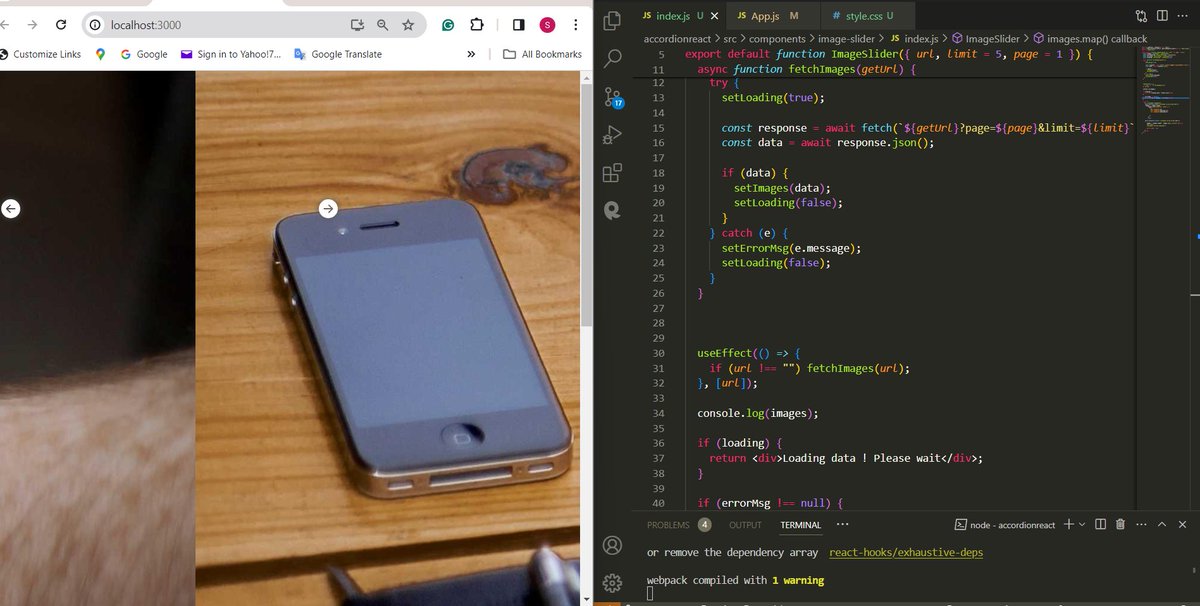Open the PROBLEMS panel tab

click(667, 524)
